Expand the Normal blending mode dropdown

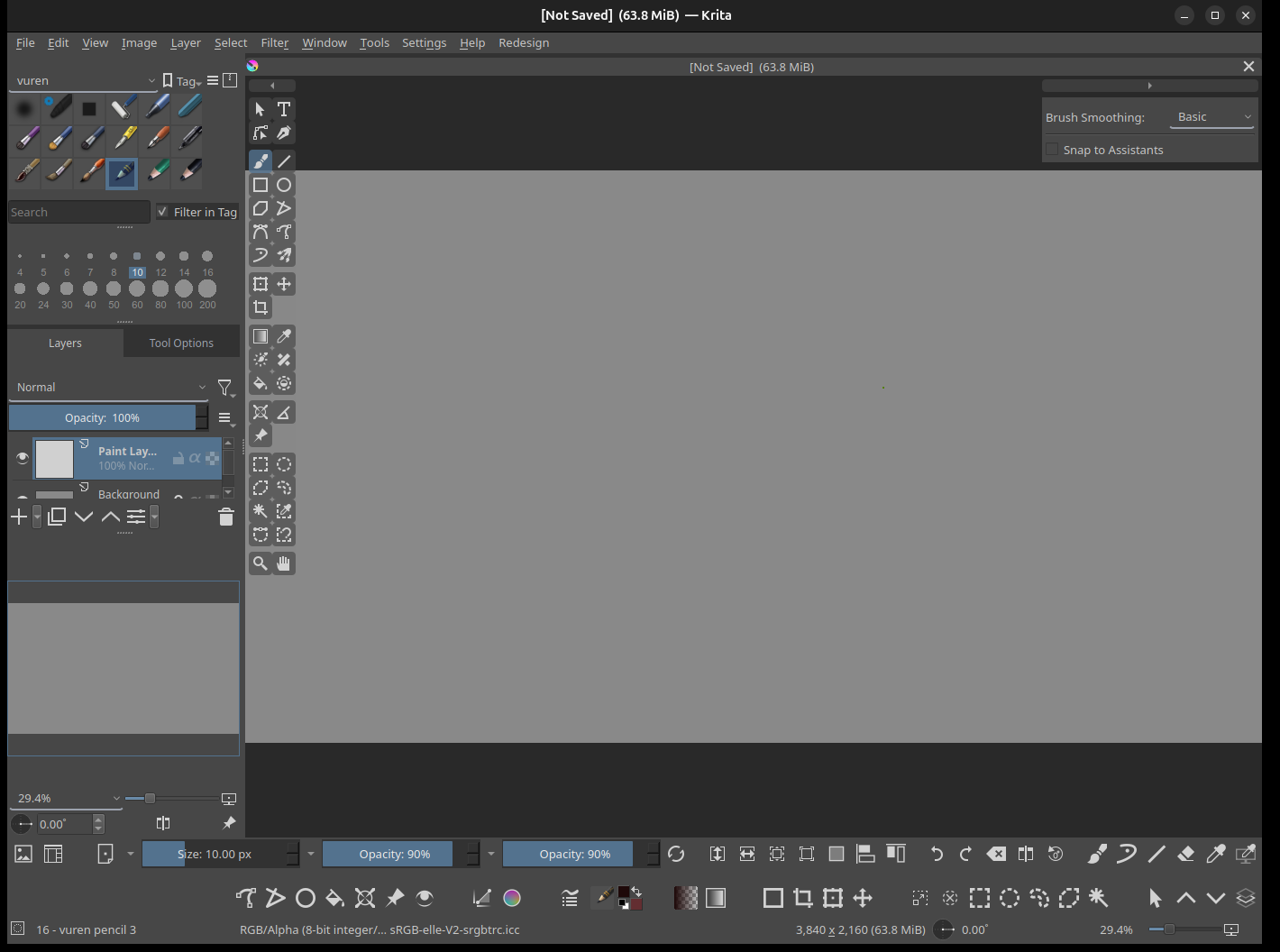110,387
